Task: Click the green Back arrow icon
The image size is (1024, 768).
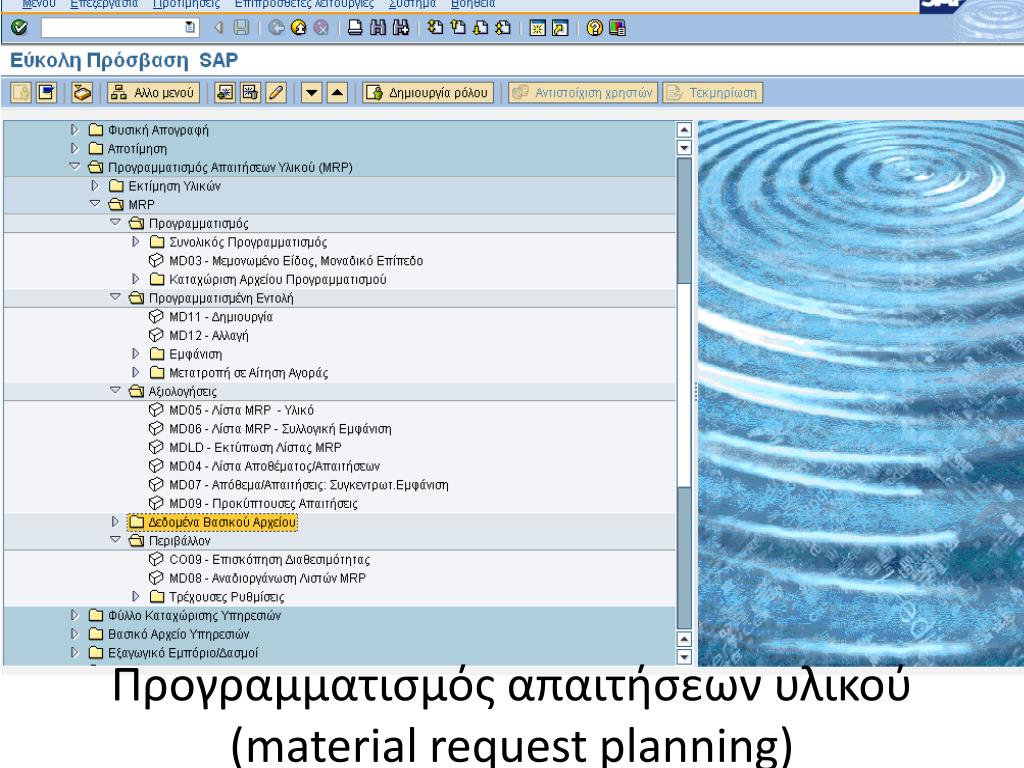Action: (x=276, y=27)
